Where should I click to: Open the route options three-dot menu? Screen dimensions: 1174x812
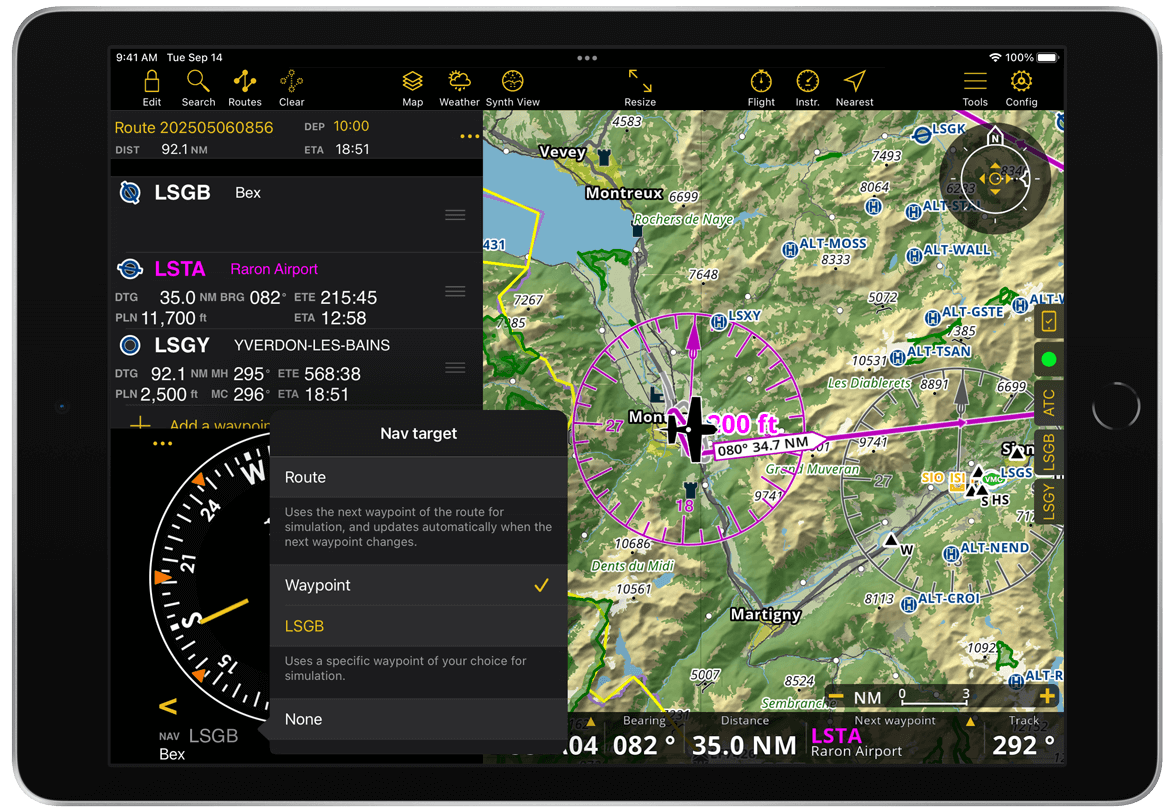point(469,136)
